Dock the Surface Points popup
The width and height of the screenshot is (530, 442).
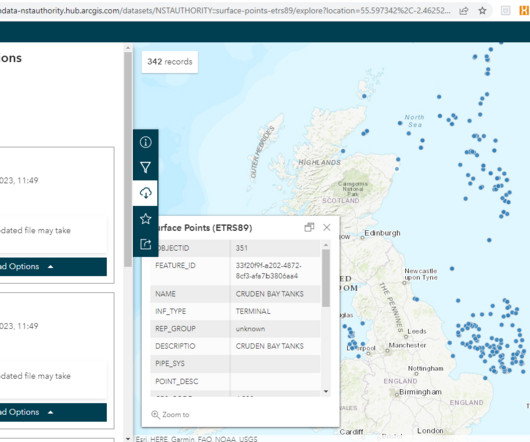click(309, 227)
